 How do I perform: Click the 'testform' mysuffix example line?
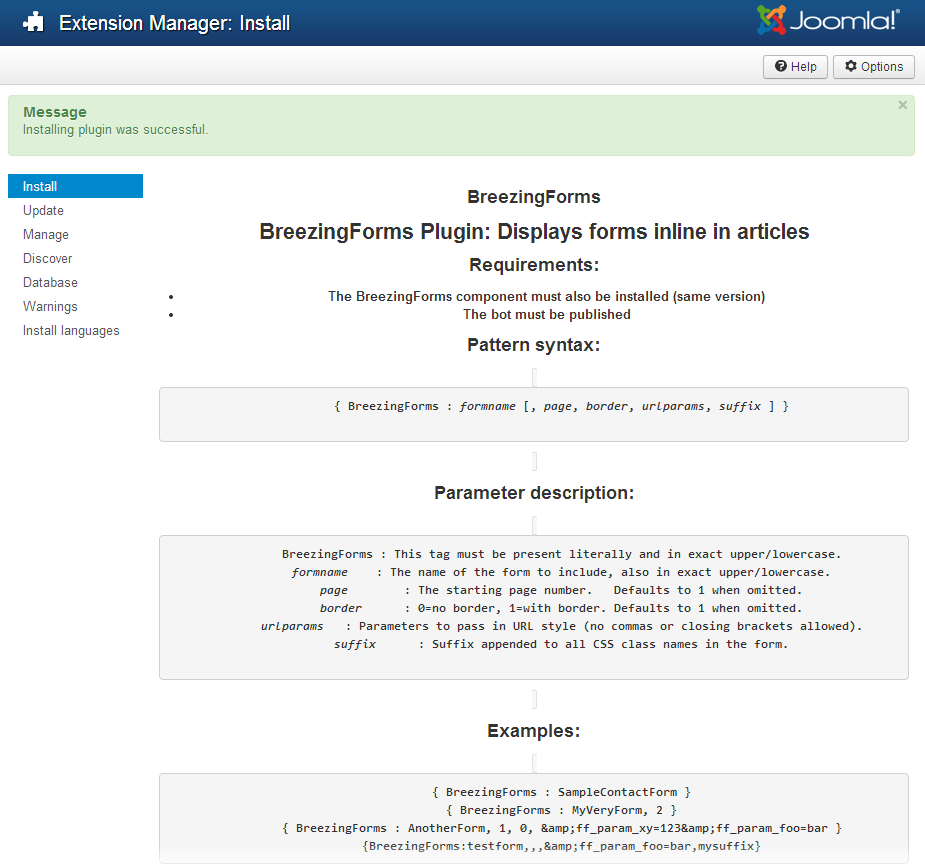coord(562,847)
